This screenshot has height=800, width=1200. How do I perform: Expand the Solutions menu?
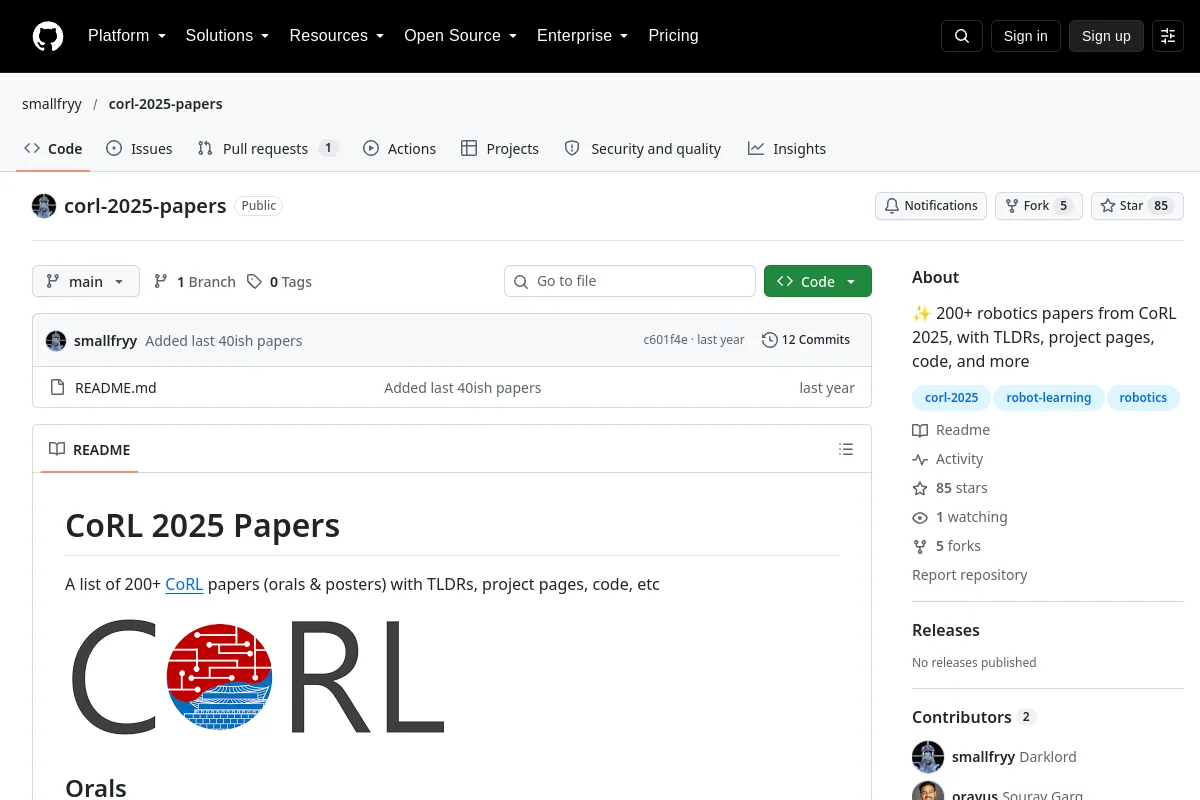tap(227, 36)
